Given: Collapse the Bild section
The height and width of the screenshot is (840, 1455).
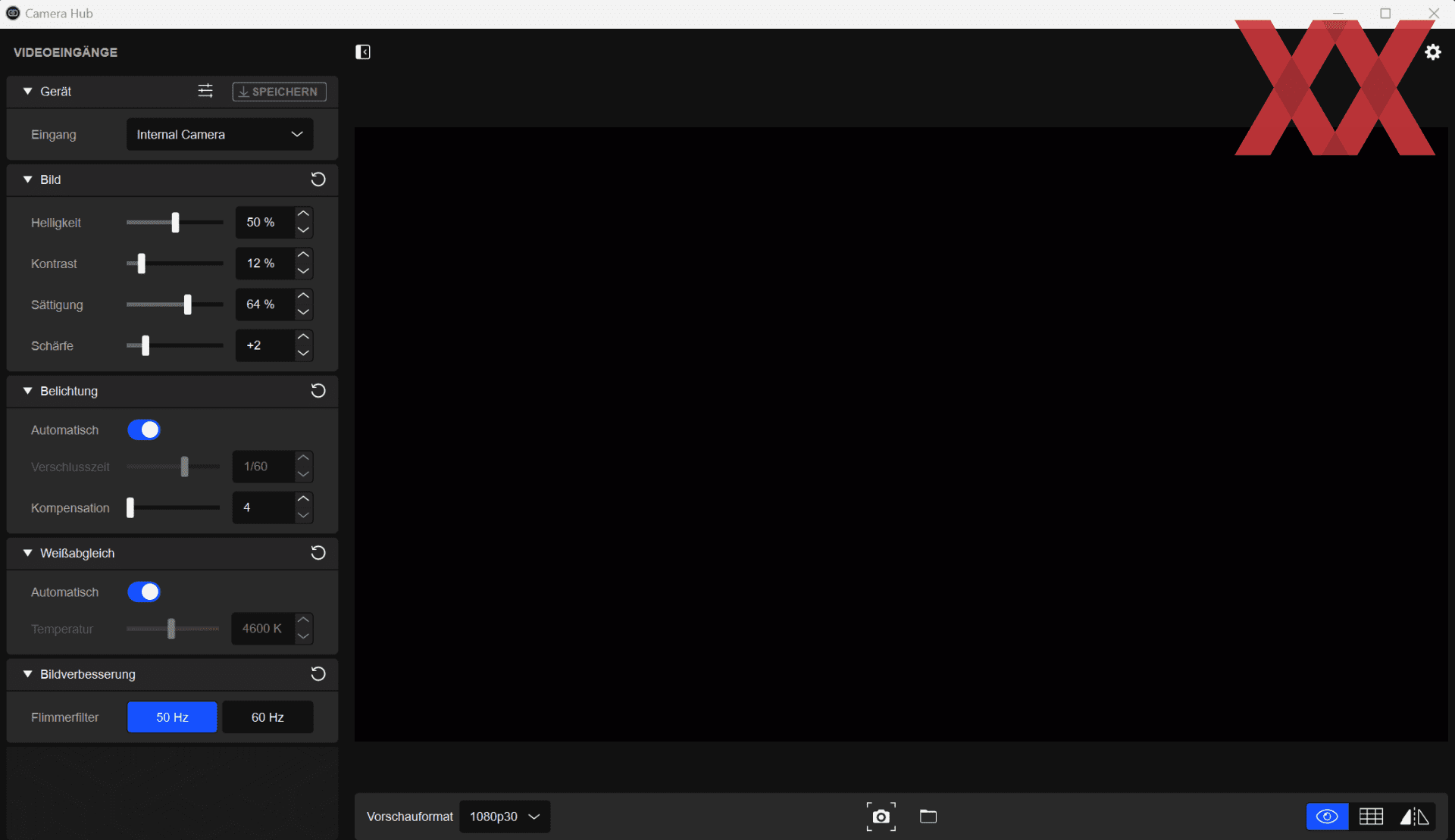Looking at the screenshot, I should [x=28, y=180].
